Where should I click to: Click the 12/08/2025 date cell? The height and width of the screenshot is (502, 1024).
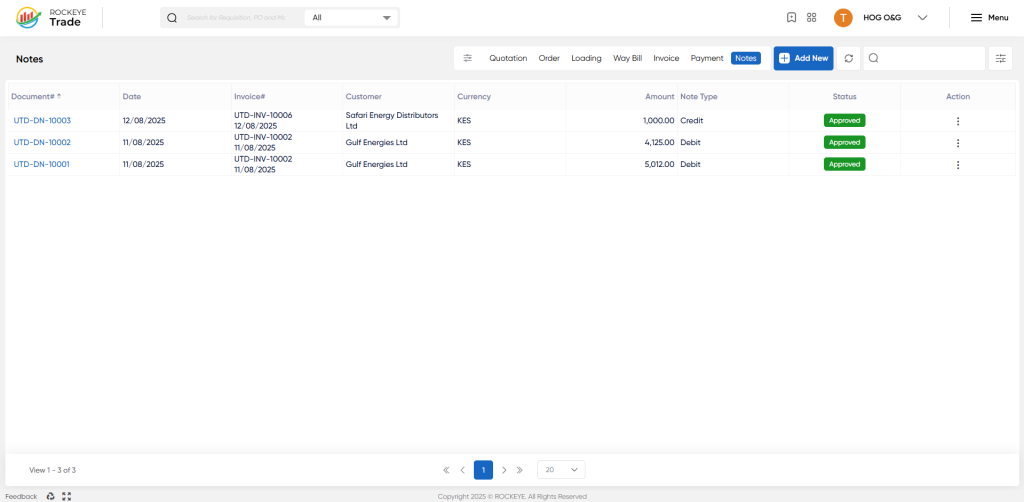[x=144, y=120]
